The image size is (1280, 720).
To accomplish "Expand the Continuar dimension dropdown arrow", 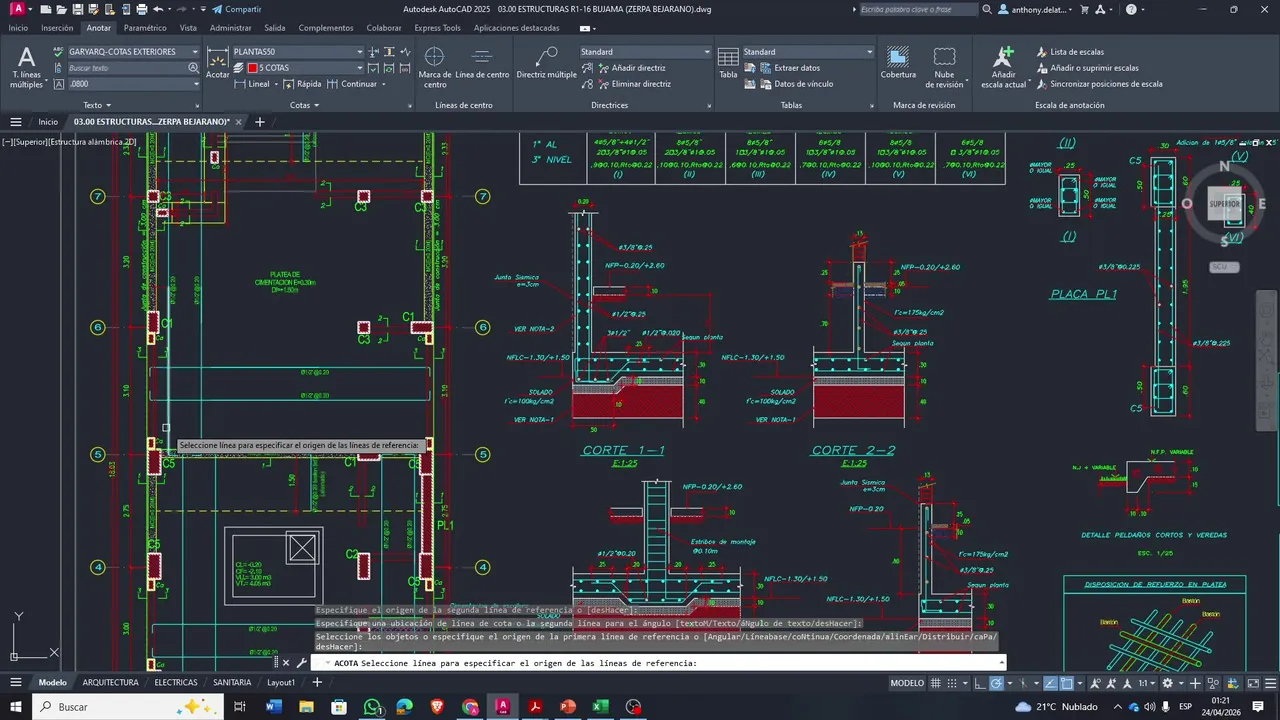I will (383, 84).
